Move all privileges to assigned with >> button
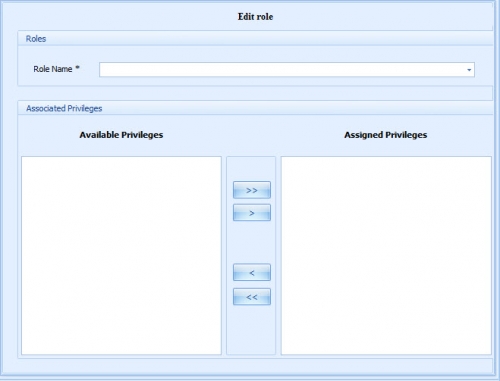This screenshot has width=500, height=381. 252,190
